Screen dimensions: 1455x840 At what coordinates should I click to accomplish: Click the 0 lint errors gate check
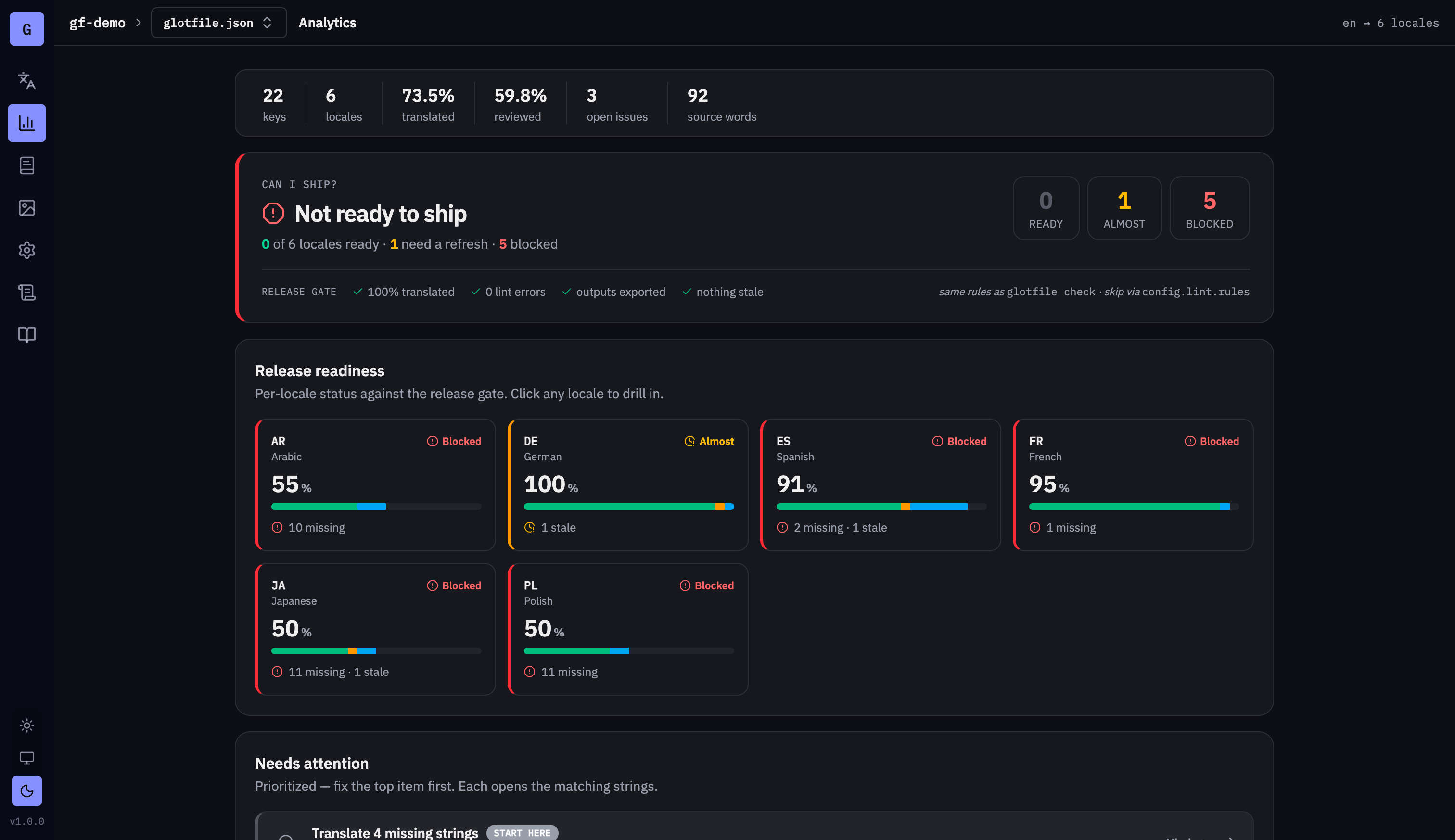508,292
